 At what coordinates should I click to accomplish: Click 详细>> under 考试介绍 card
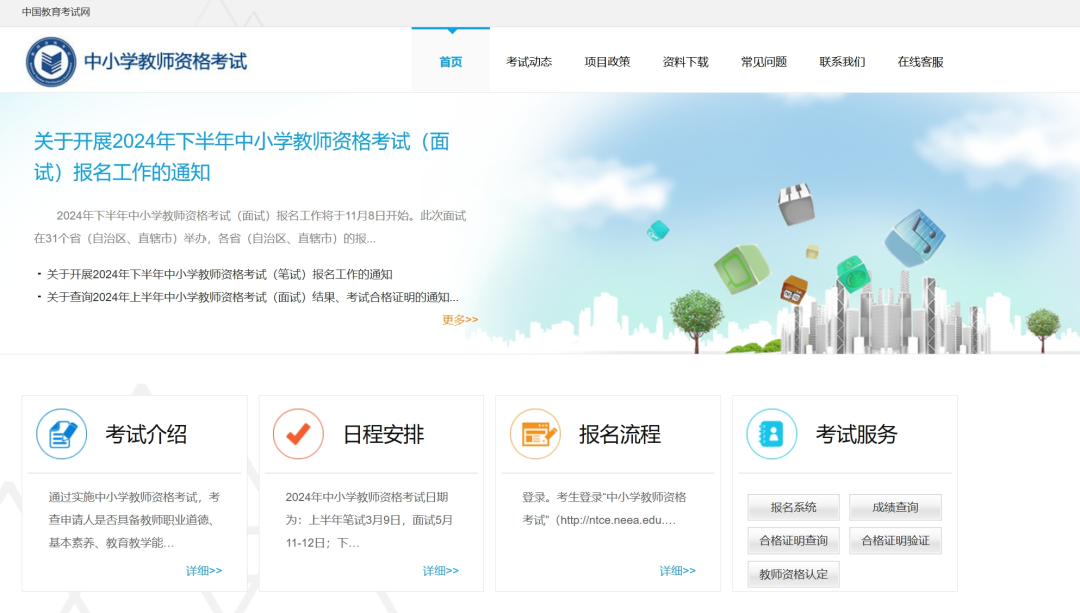click(x=204, y=571)
